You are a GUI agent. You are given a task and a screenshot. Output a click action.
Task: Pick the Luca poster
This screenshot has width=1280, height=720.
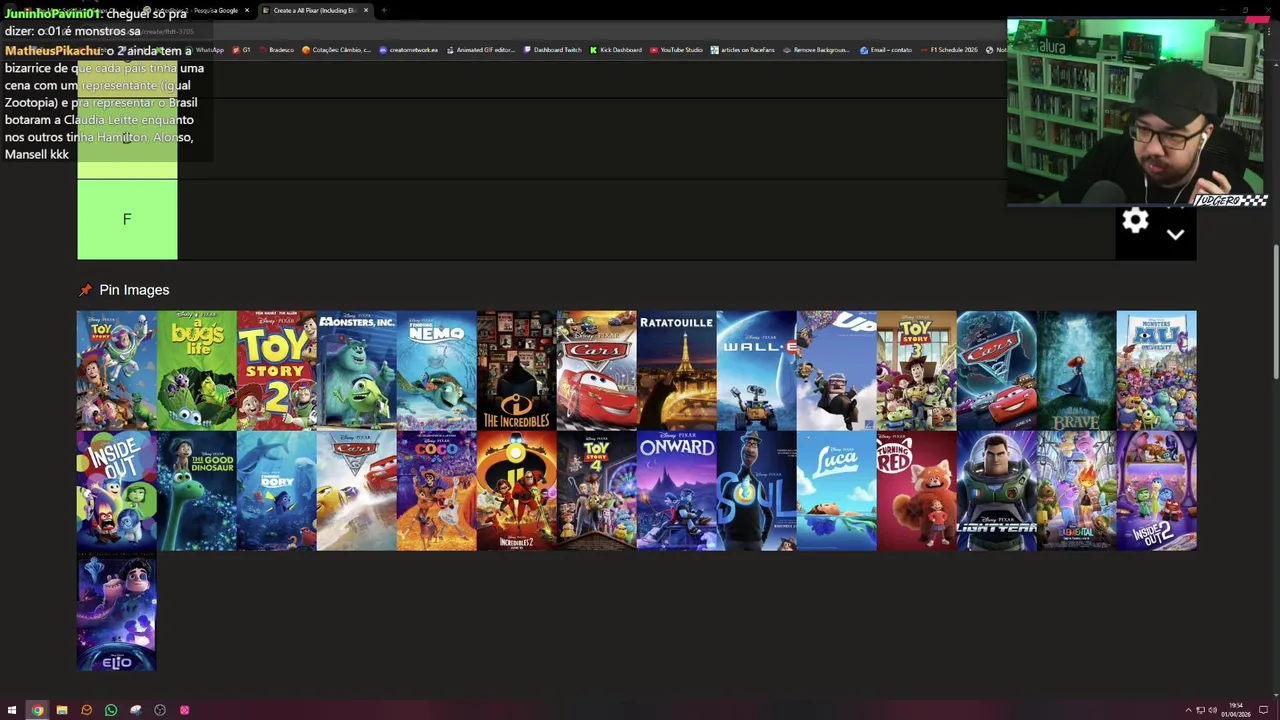(837, 491)
